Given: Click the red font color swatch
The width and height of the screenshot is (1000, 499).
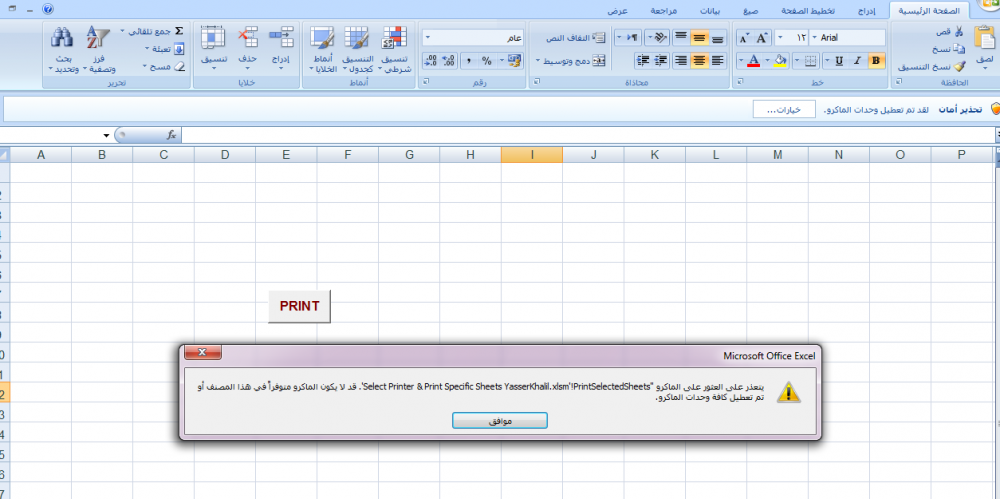Looking at the screenshot, I should [754, 61].
